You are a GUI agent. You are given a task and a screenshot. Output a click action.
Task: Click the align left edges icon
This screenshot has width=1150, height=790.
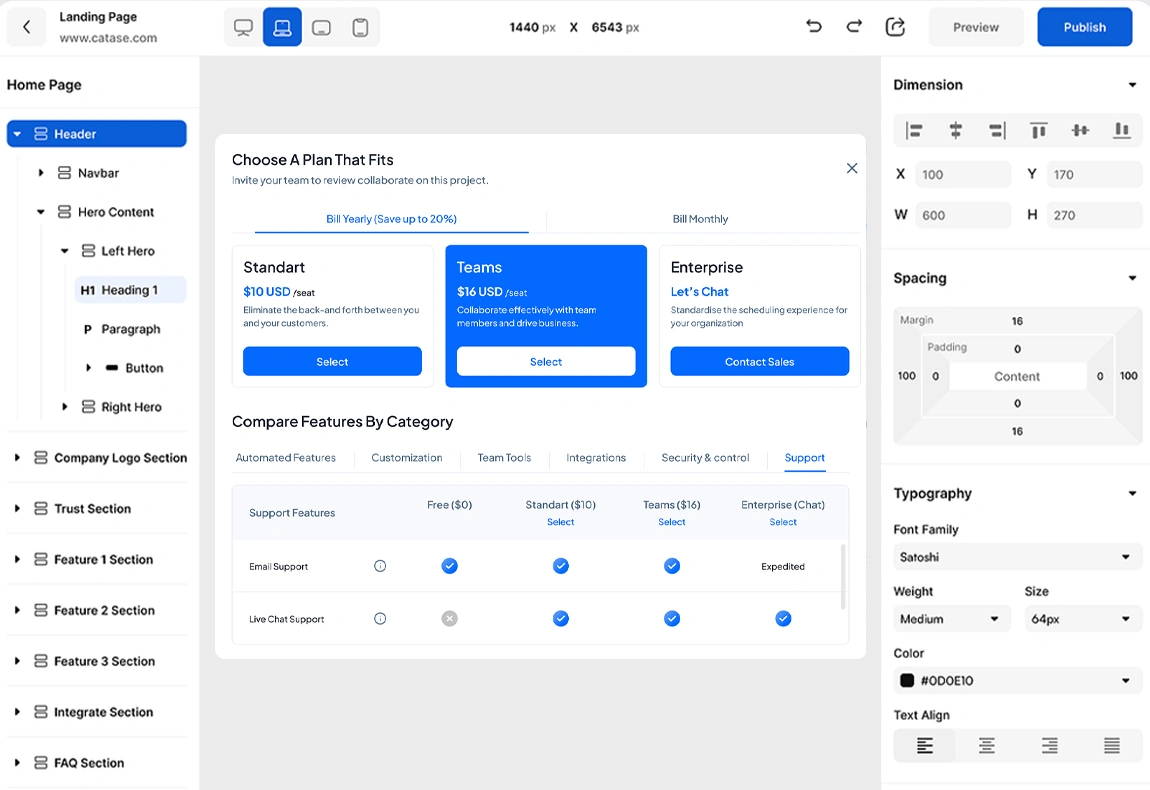click(914, 131)
